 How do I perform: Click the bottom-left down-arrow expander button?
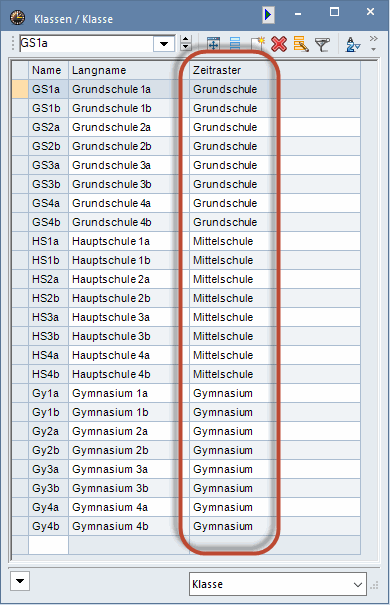20,581
